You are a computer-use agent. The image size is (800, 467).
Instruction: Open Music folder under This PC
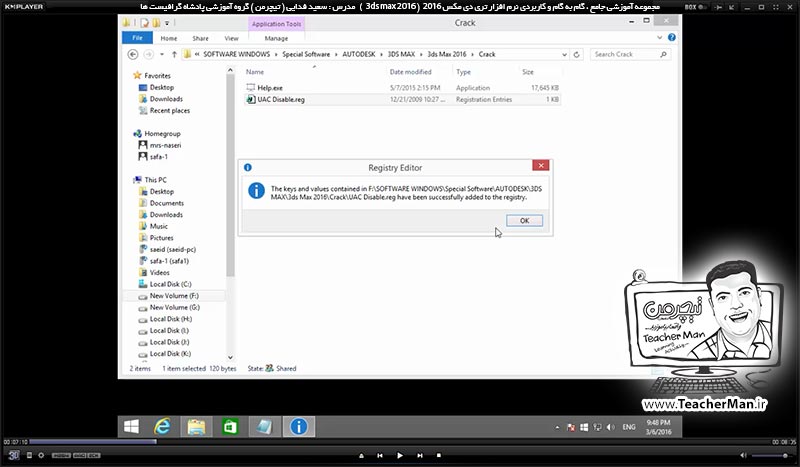(x=159, y=226)
